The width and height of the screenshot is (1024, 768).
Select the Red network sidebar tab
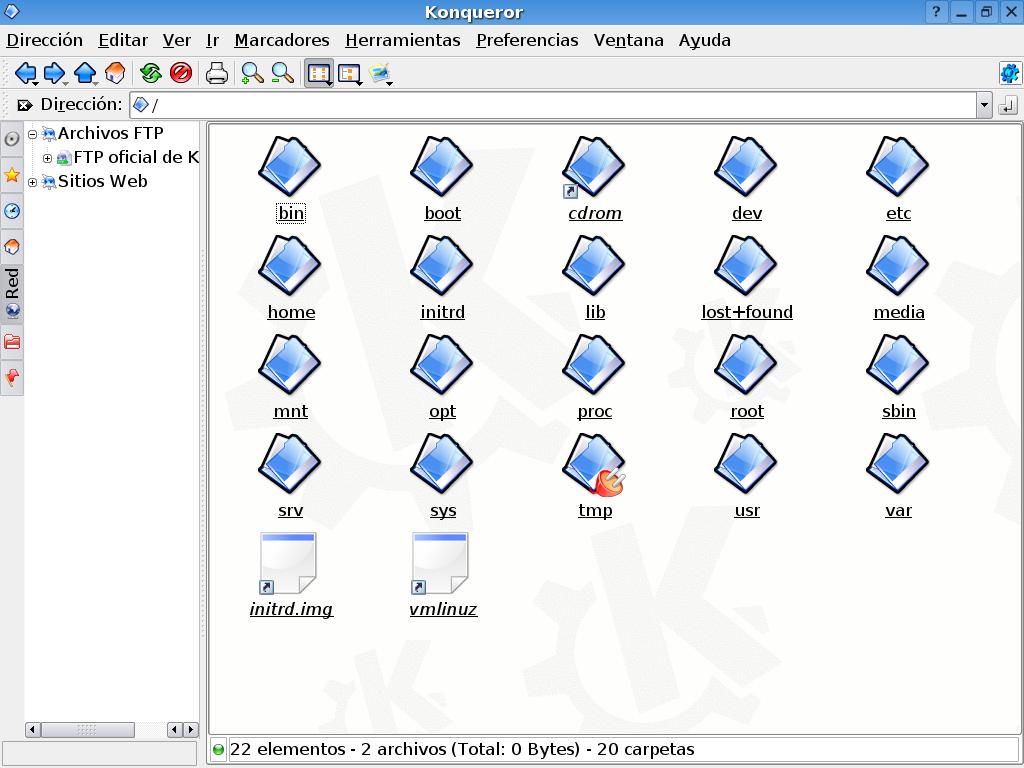[12, 295]
